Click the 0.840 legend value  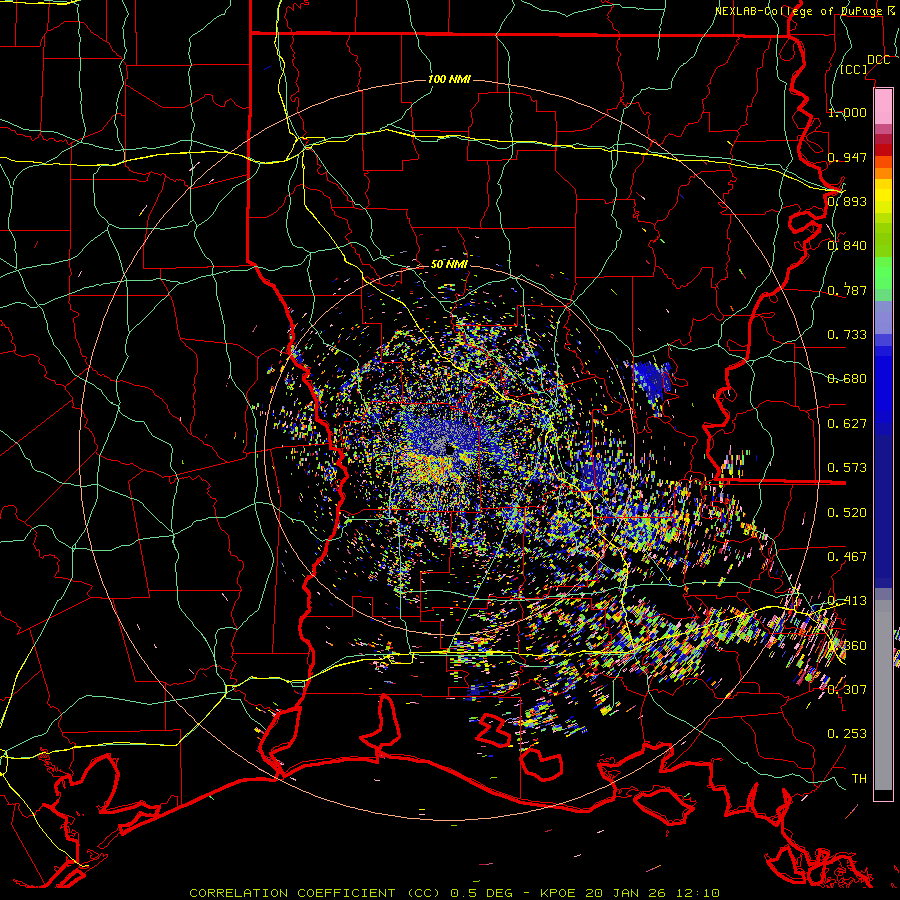pos(847,245)
